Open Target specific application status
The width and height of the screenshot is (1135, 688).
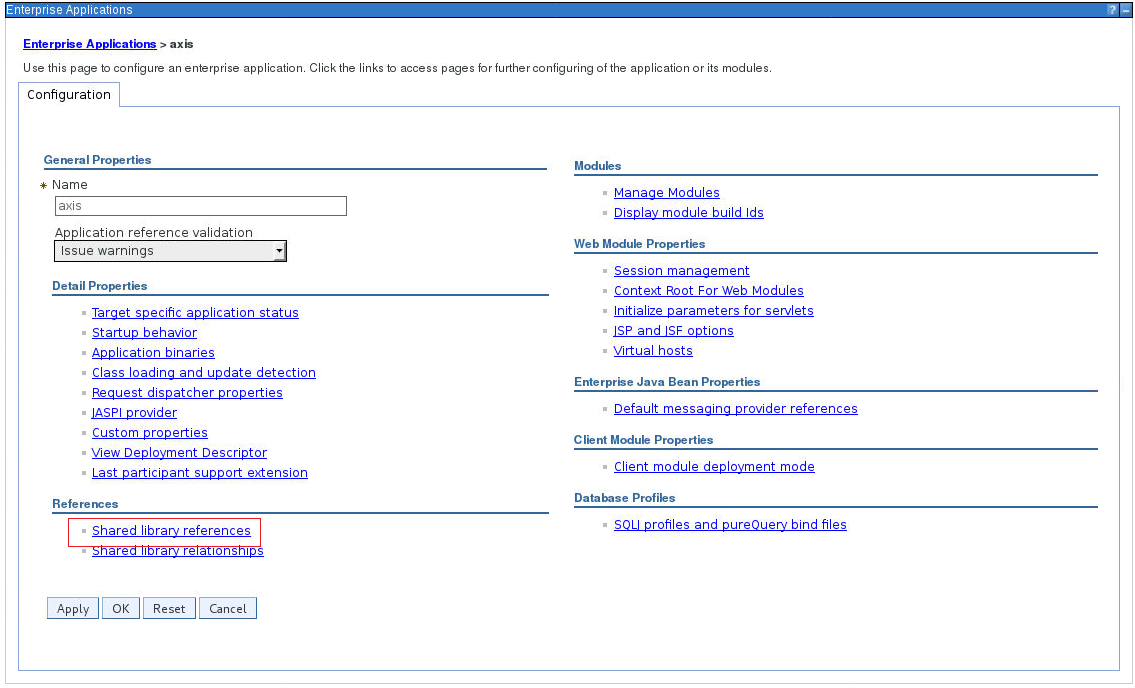[x=195, y=313]
